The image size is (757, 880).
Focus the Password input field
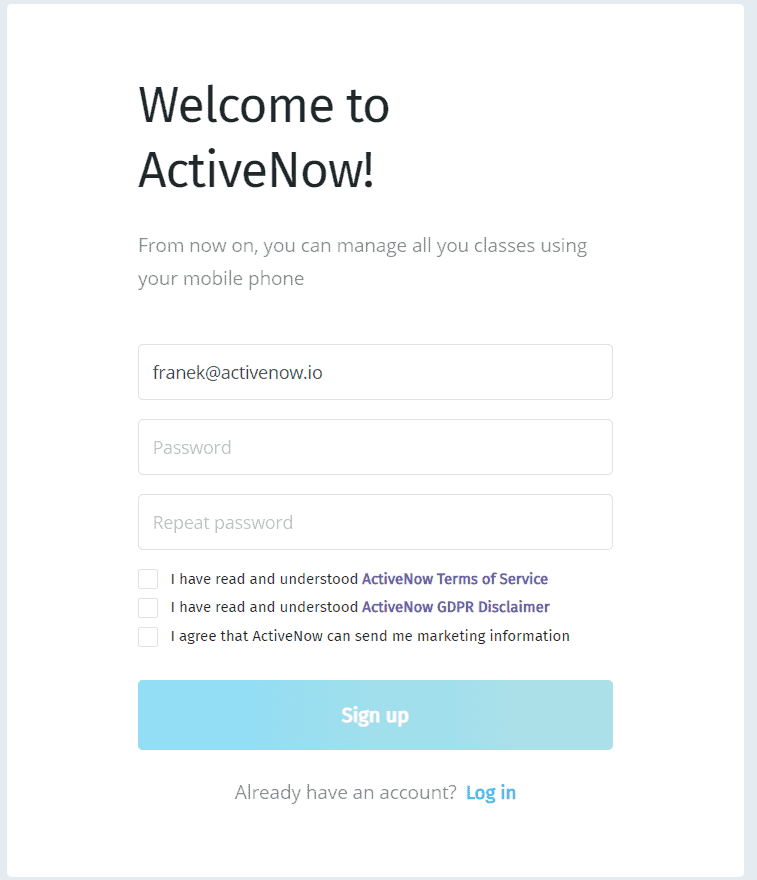(x=375, y=447)
